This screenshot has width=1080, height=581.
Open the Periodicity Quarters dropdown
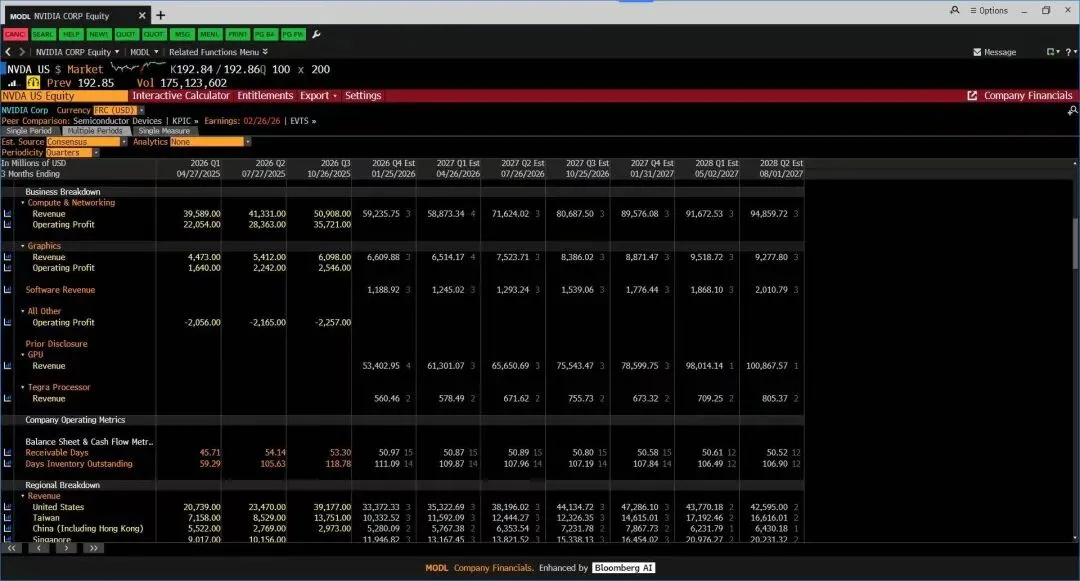tap(72, 153)
